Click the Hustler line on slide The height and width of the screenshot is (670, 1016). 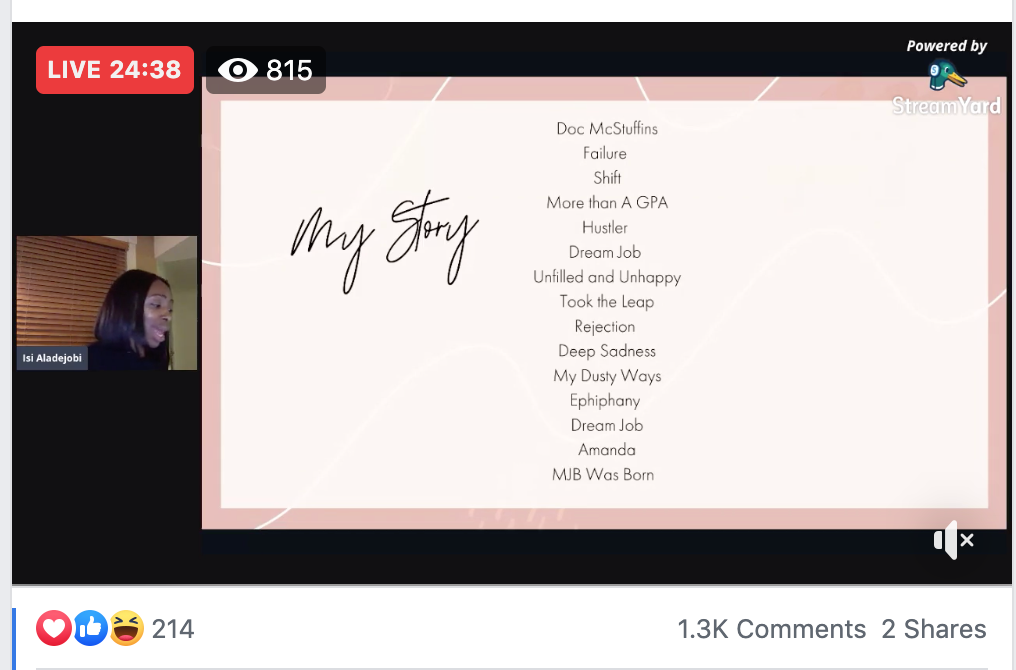click(x=605, y=227)
